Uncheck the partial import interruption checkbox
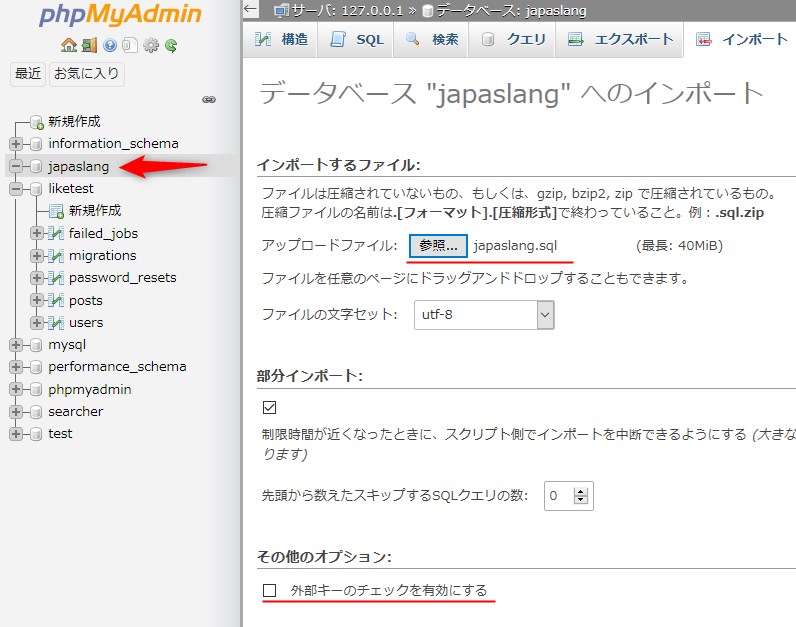The width and height of the screenshot is (796, 627). [x=269, y=407]
